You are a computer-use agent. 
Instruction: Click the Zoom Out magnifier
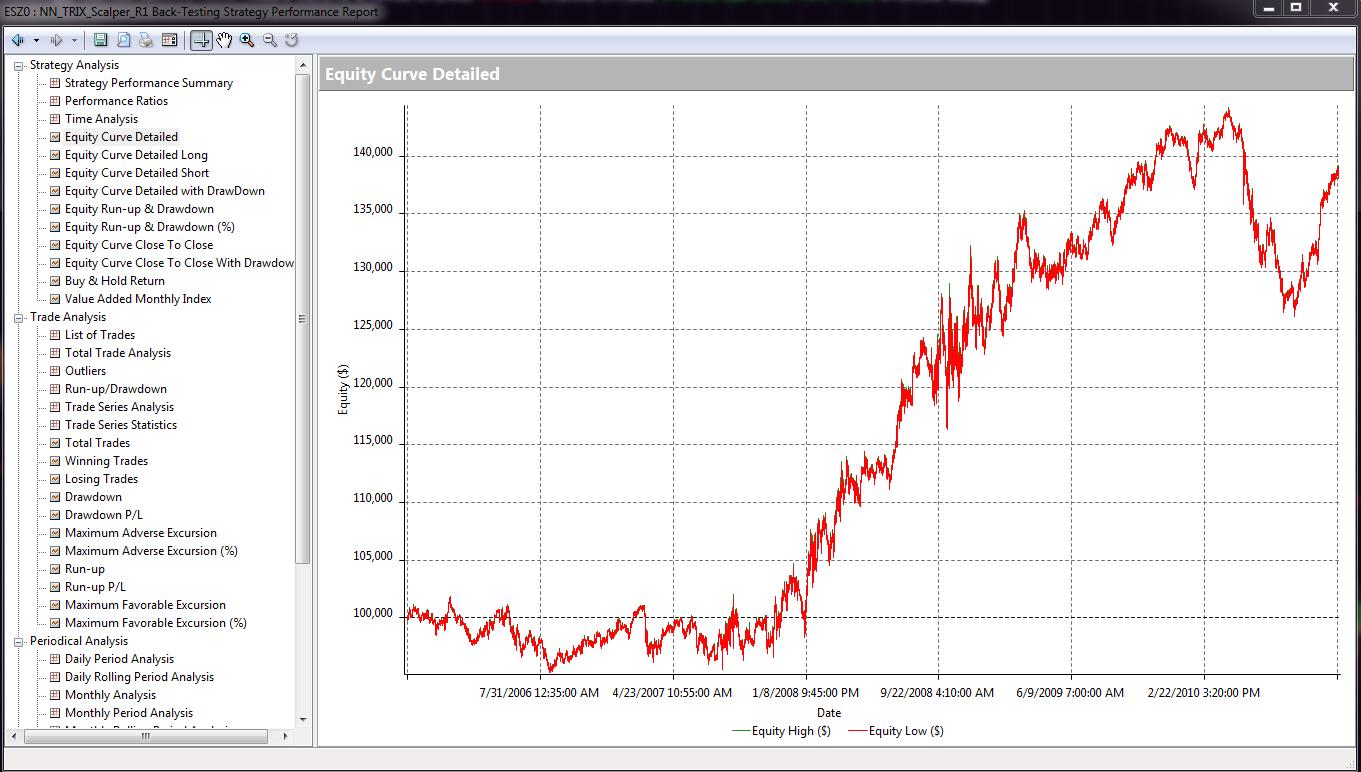(269, 40)
